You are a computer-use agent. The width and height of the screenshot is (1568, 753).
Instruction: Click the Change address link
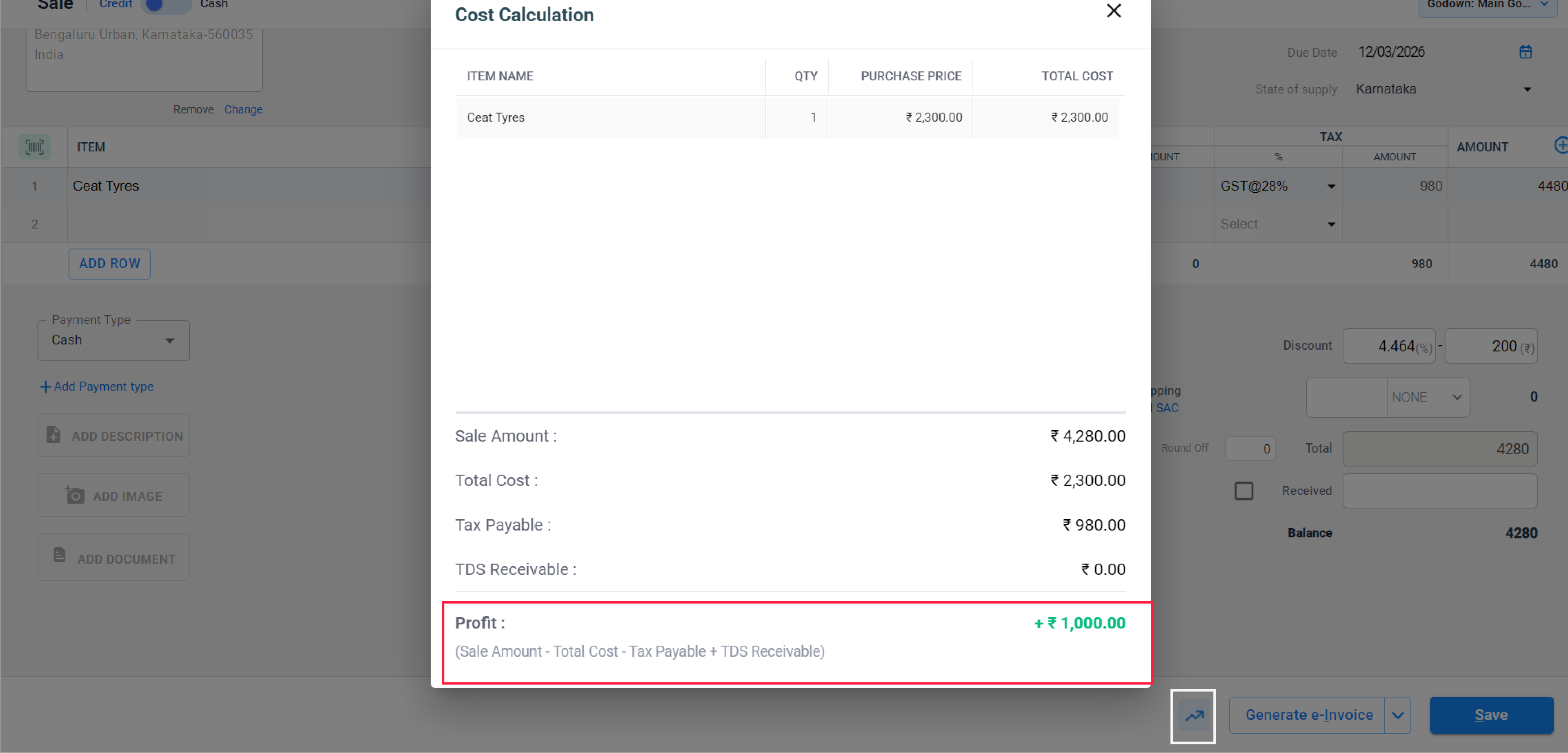pyautogui.click(x=243, y=109)
